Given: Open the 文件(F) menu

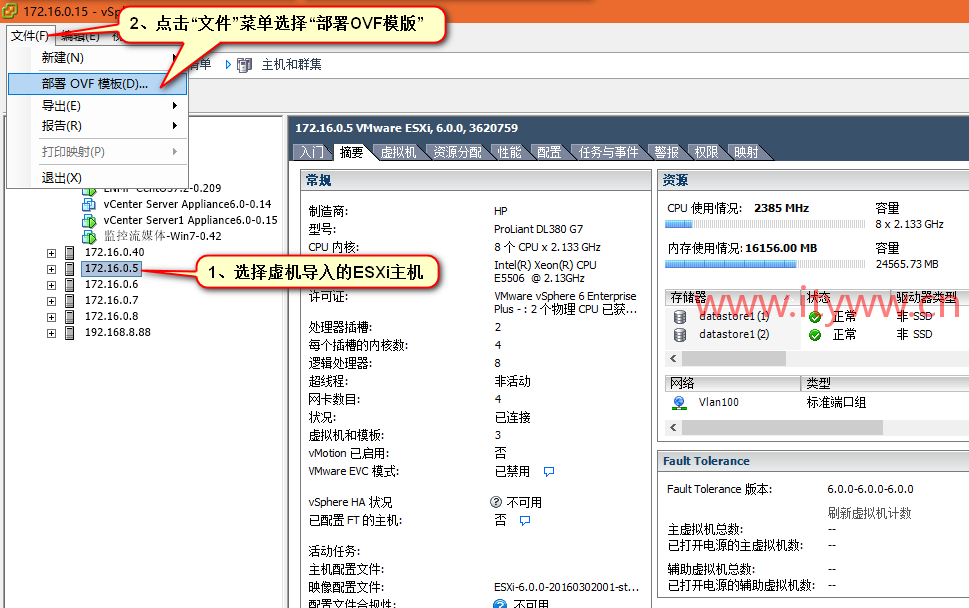Looking at the screenshot, I should point(30,36).
